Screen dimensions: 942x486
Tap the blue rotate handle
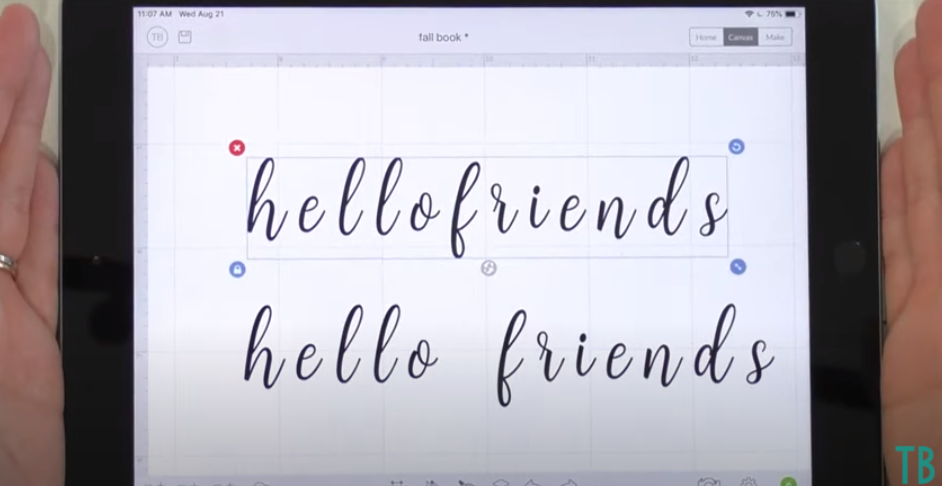tap(737, 147)
